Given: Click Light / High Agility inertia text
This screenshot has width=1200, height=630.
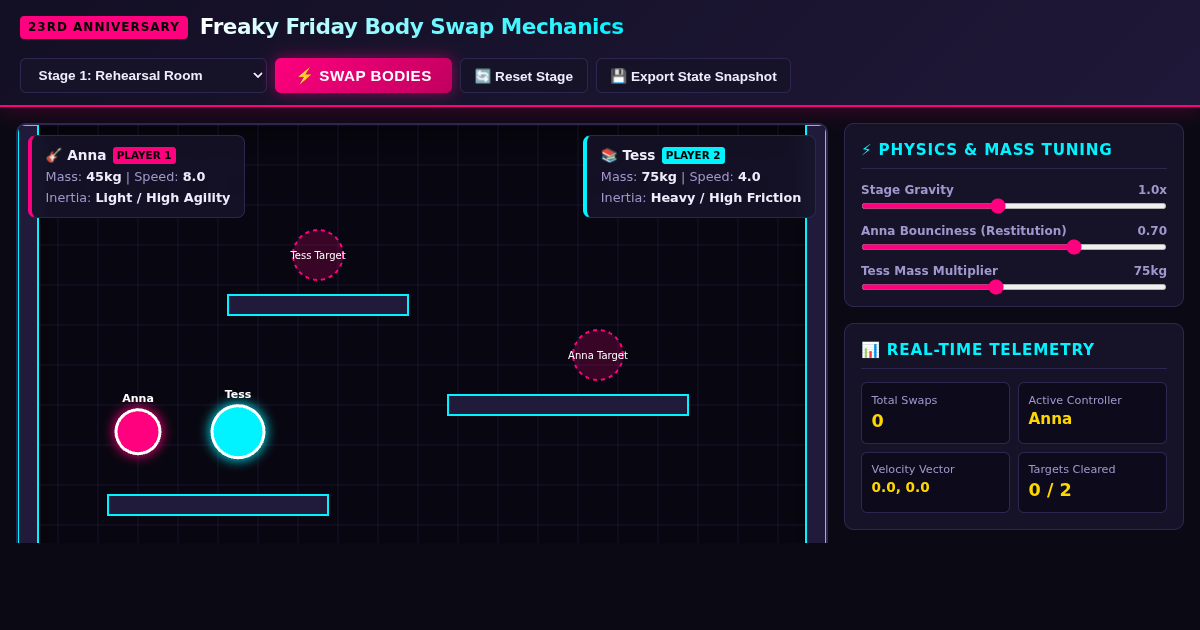Looking at the screenshot, I should (x=163, y=198).
